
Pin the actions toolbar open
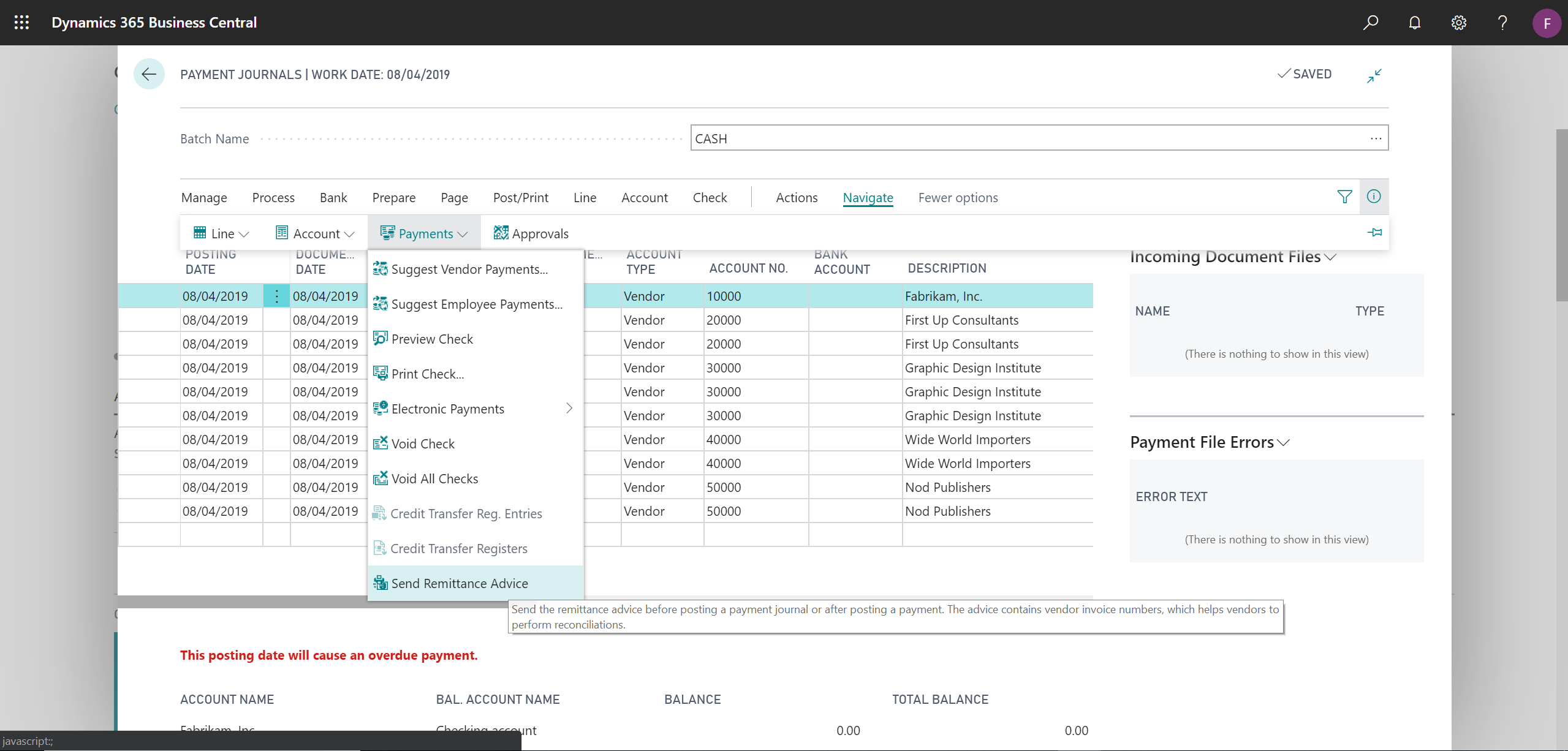click(1375, 232)
